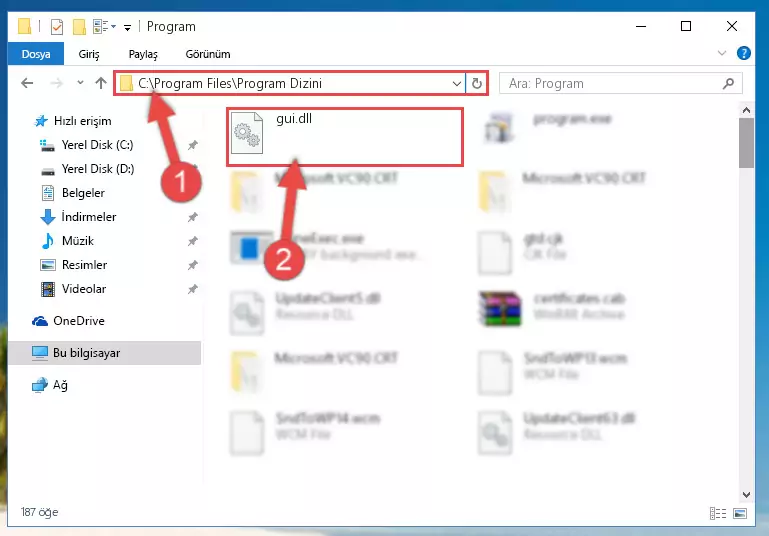This screenshot has width=769, height=536.
Task: Select the SndToWP14.wcm file
Action: coord(305,433)
